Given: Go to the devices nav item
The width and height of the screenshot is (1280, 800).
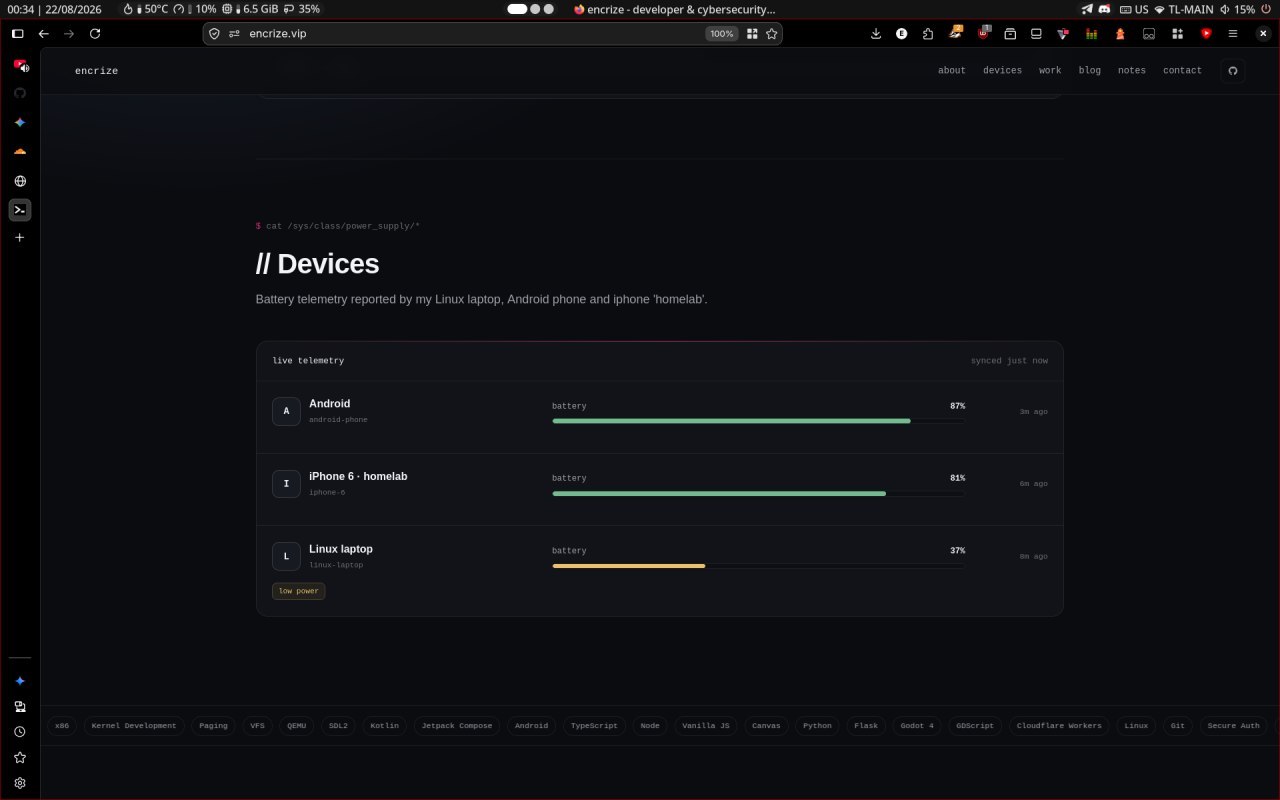Looking at the screenshot, I should (1002, 70).
